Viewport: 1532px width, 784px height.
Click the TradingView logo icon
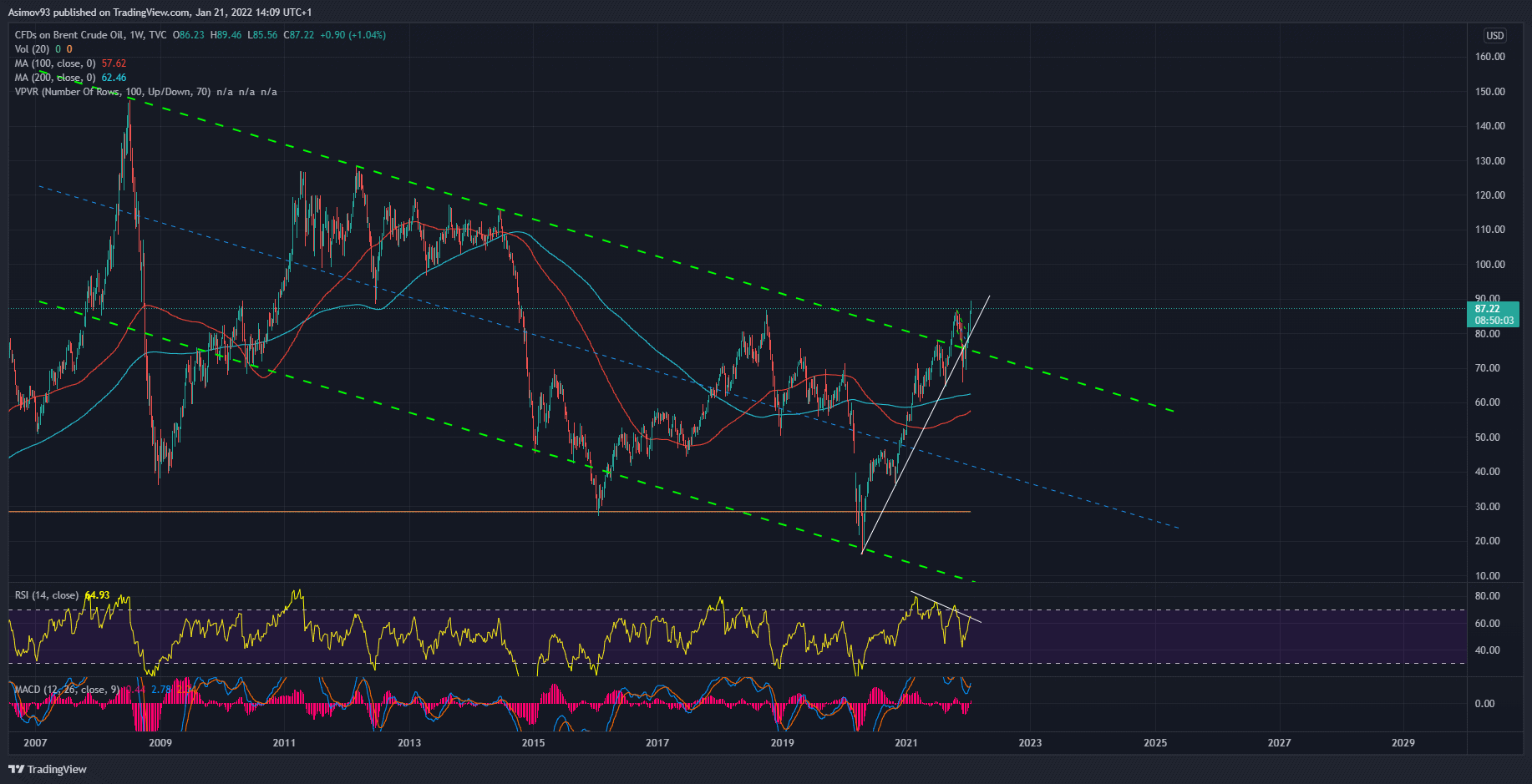[x=17, y=769]
